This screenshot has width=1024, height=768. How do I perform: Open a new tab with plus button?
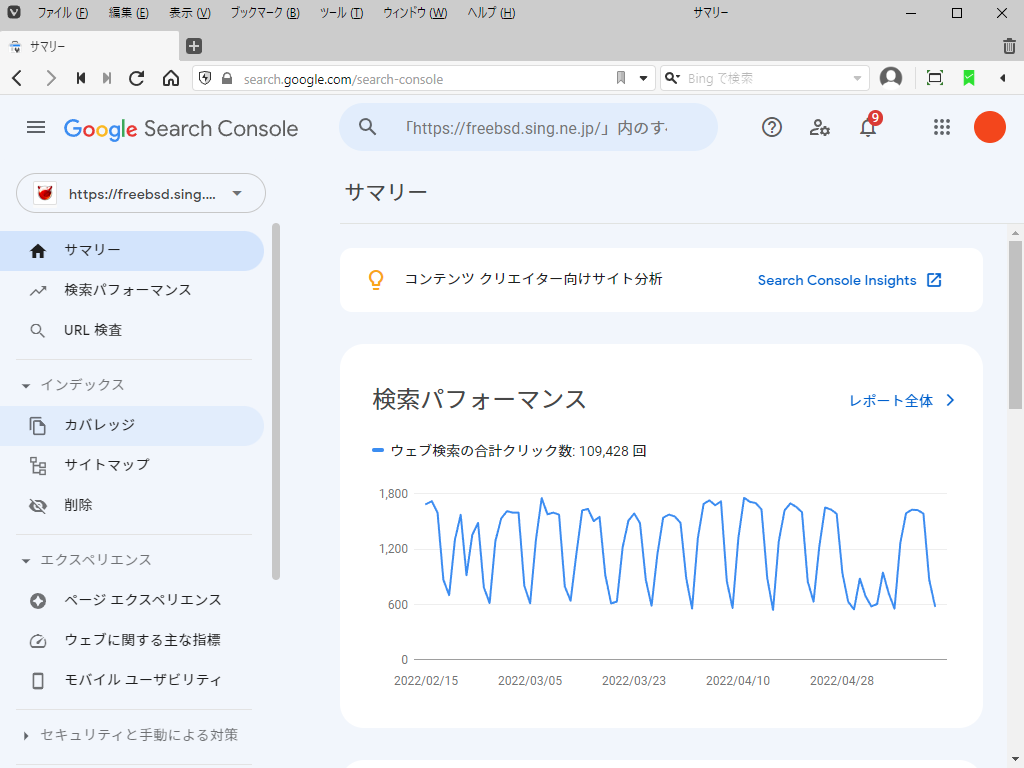194,46
